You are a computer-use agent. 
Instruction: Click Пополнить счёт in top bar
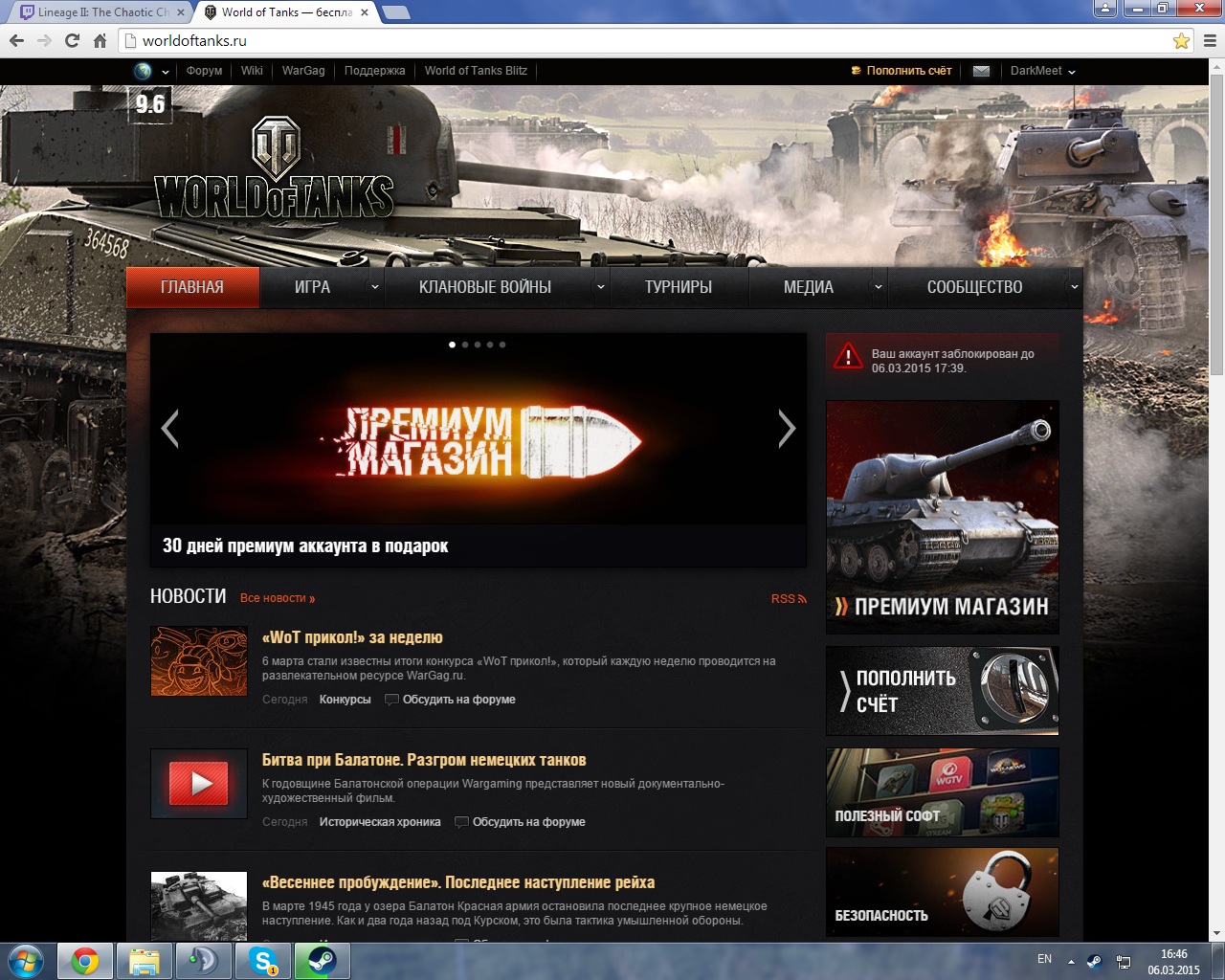[x=902, y=71]
